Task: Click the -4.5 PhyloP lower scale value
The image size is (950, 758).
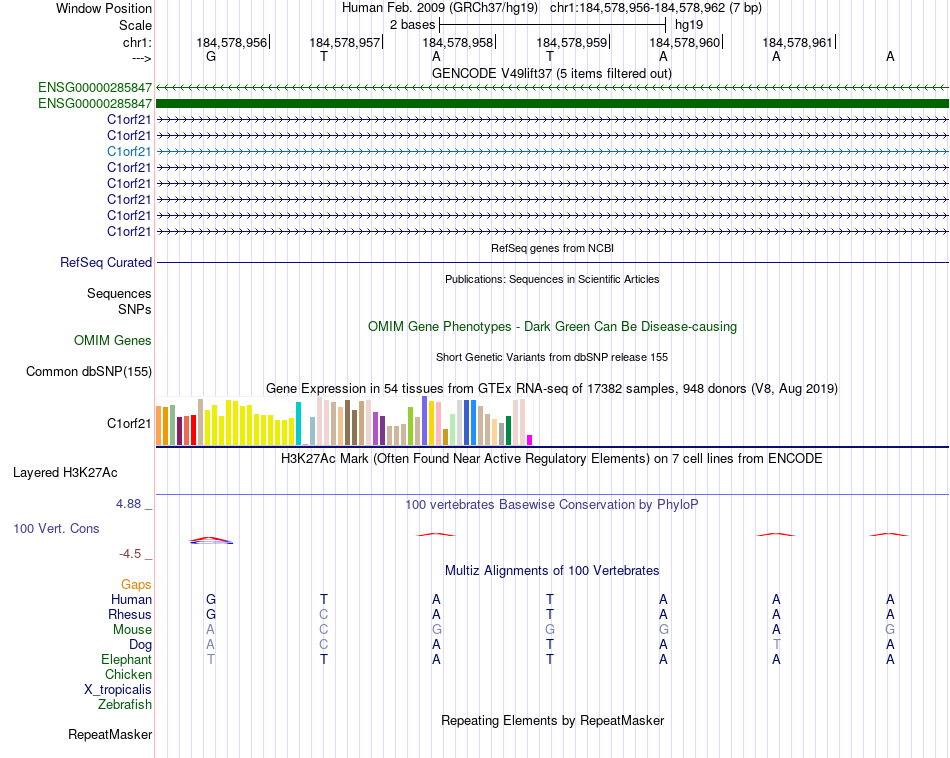Action: (130, 554)
